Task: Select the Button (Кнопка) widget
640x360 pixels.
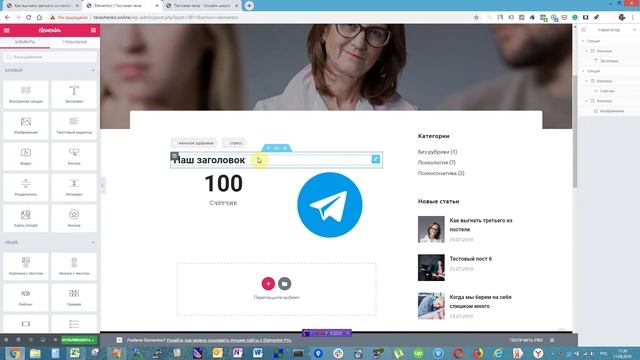Action: point(74,156)
